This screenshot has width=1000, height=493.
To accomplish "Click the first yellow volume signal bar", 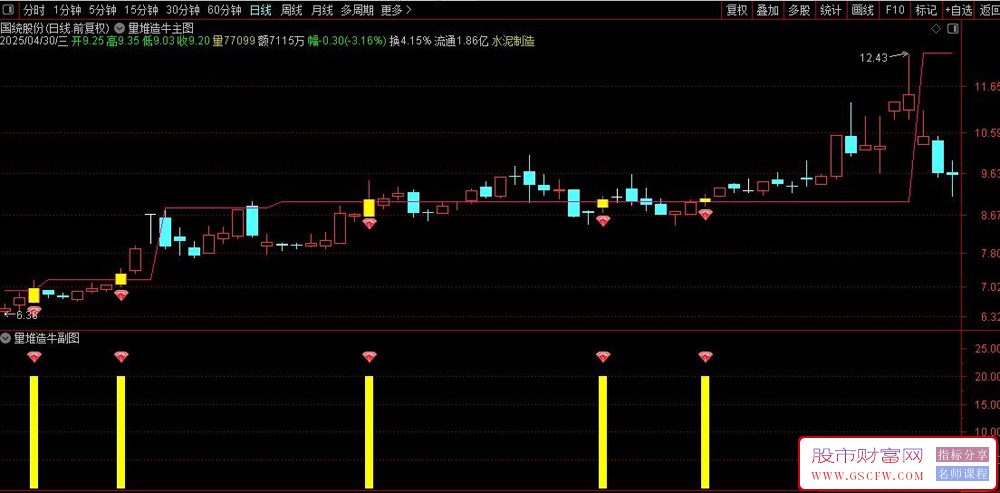I will coord(34,432).
